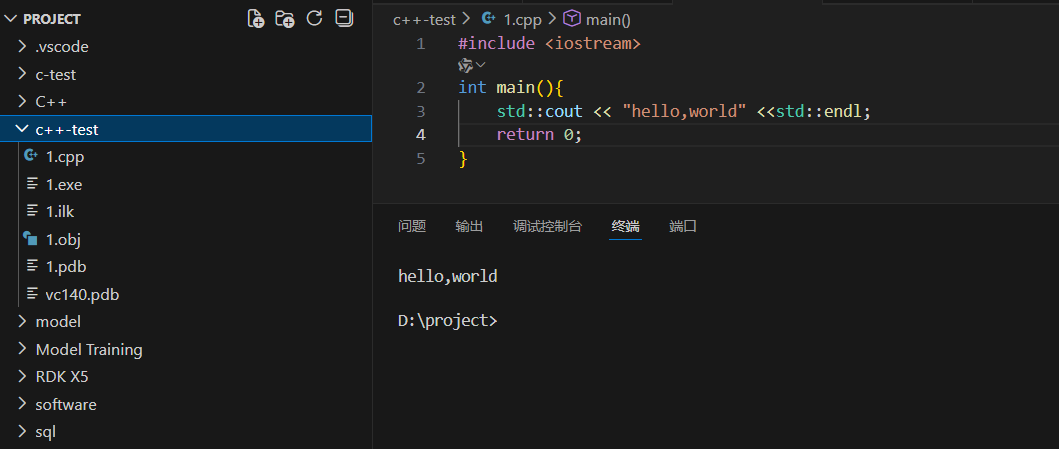Click the terminal prompt line D:\project>

click(447, 321)
